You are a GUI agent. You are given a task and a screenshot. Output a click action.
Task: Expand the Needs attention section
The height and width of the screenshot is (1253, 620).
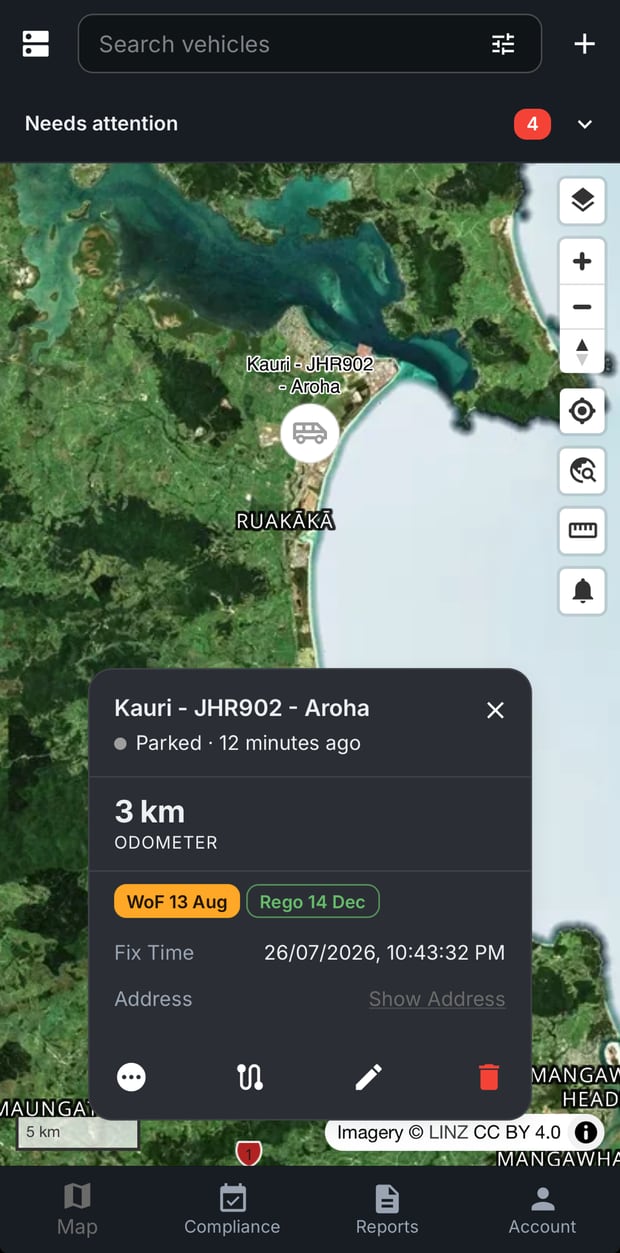(585, 124)
